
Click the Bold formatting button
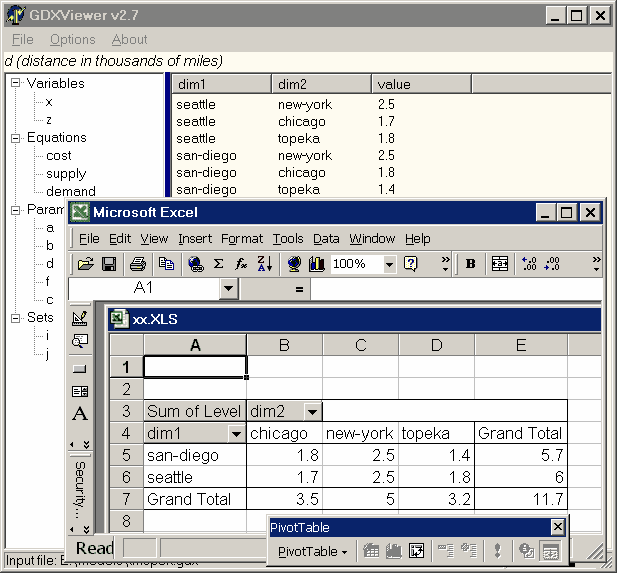tap(470, 264)
